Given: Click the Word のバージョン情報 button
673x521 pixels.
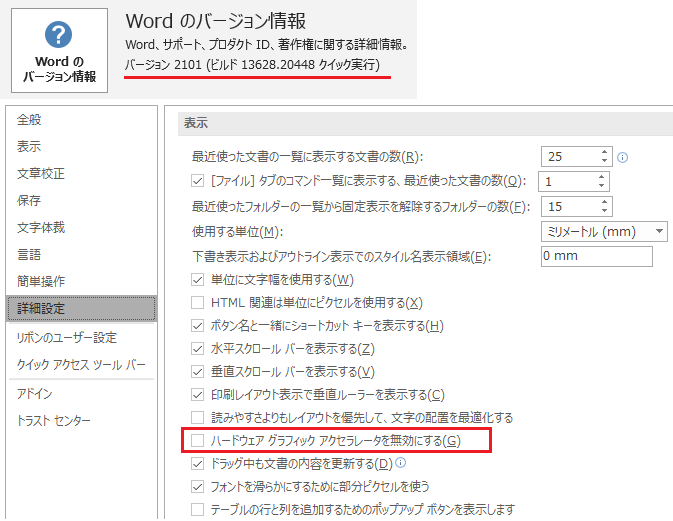Looking at the screenshot, I should (59, 50).
